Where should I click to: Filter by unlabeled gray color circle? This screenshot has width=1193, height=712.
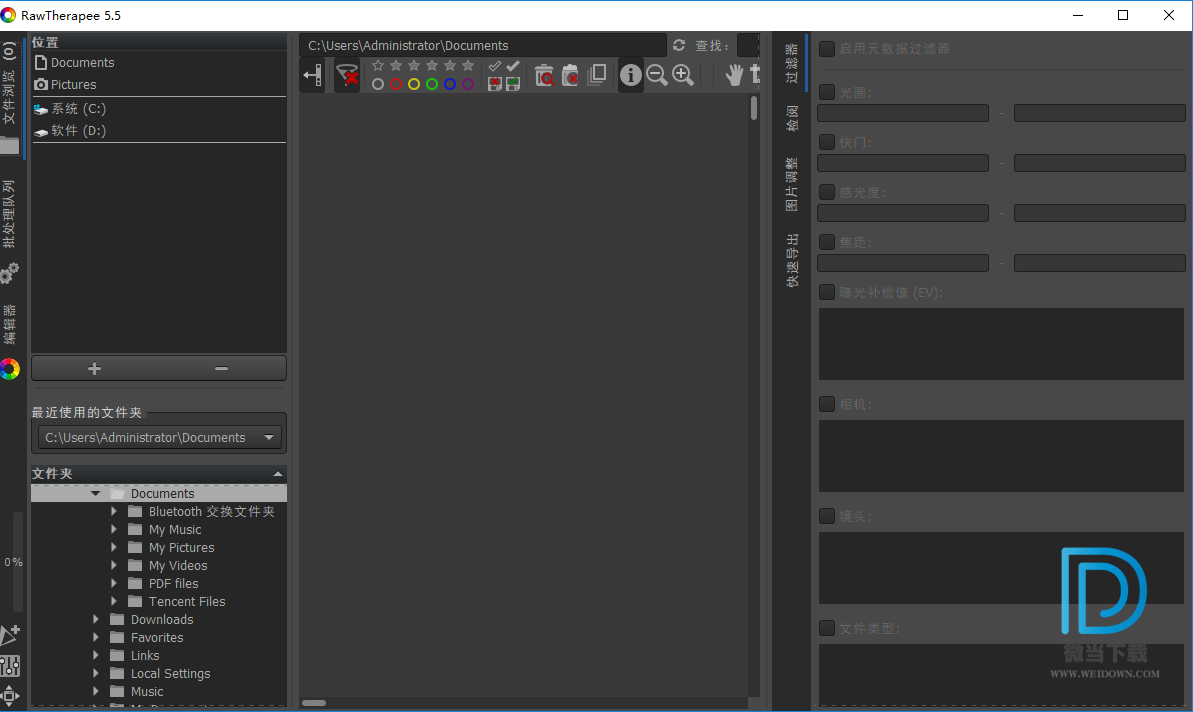point(378,84)
